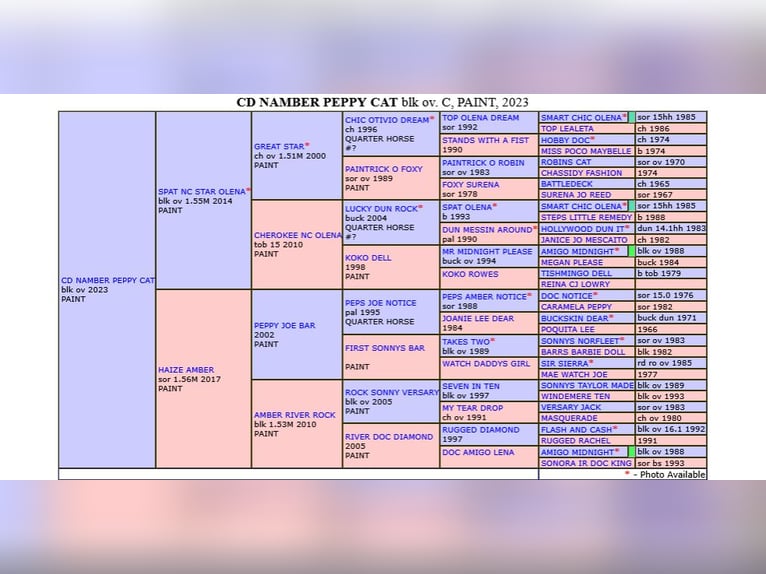The width and height of the screenshot is (766, 574).
Task: Click the red asterisk after LUCKY DUN ROCK
Action: pos(418,208)
